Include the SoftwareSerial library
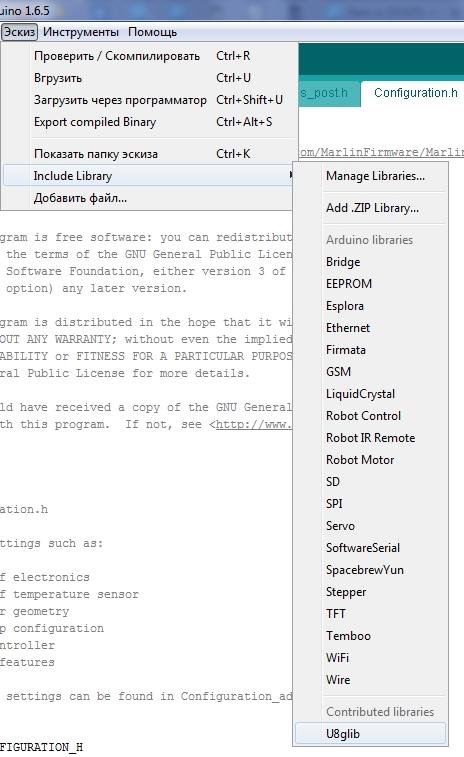464x757 pixels. tap(363, 548)
